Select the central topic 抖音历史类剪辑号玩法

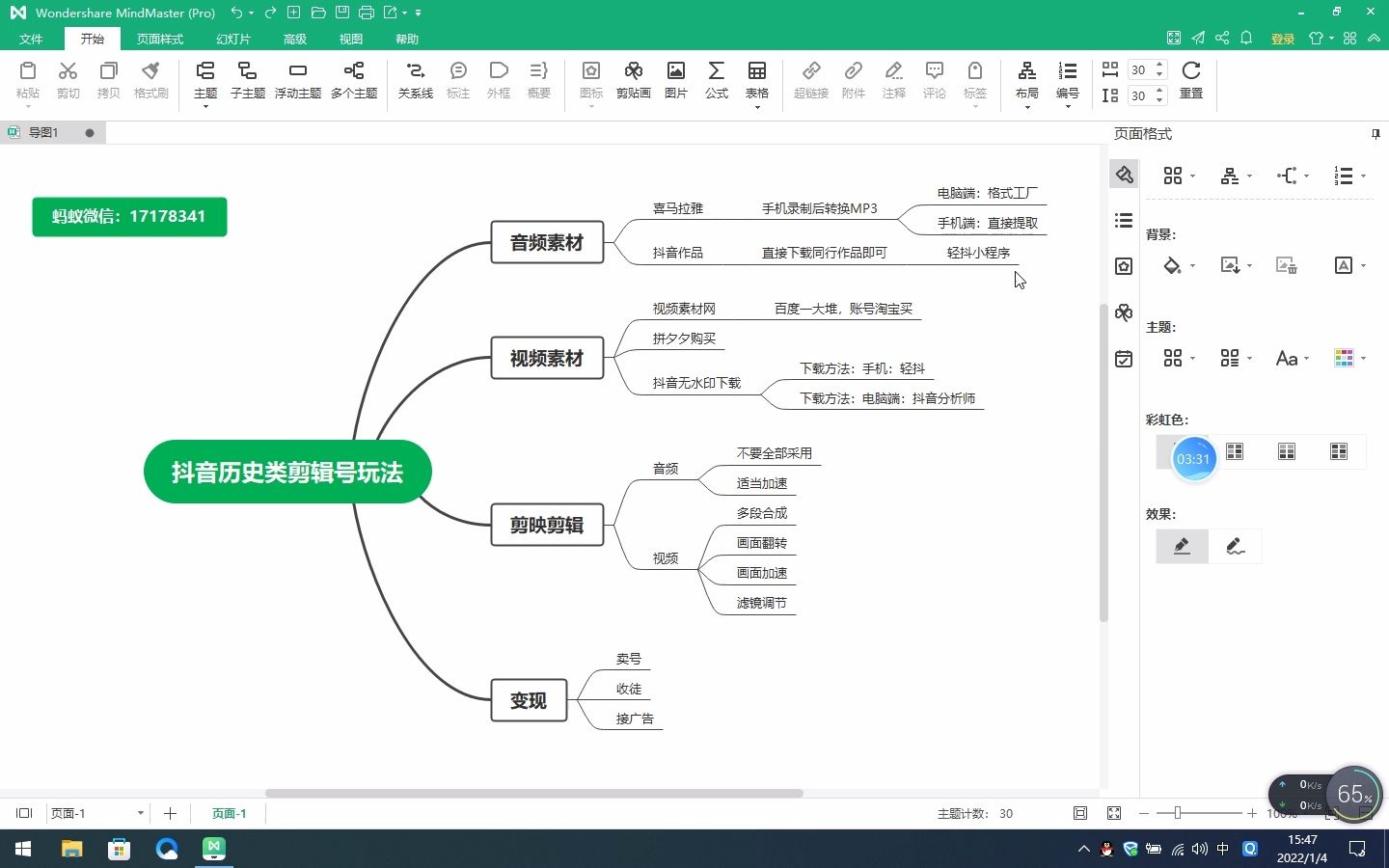click(287, 472)
